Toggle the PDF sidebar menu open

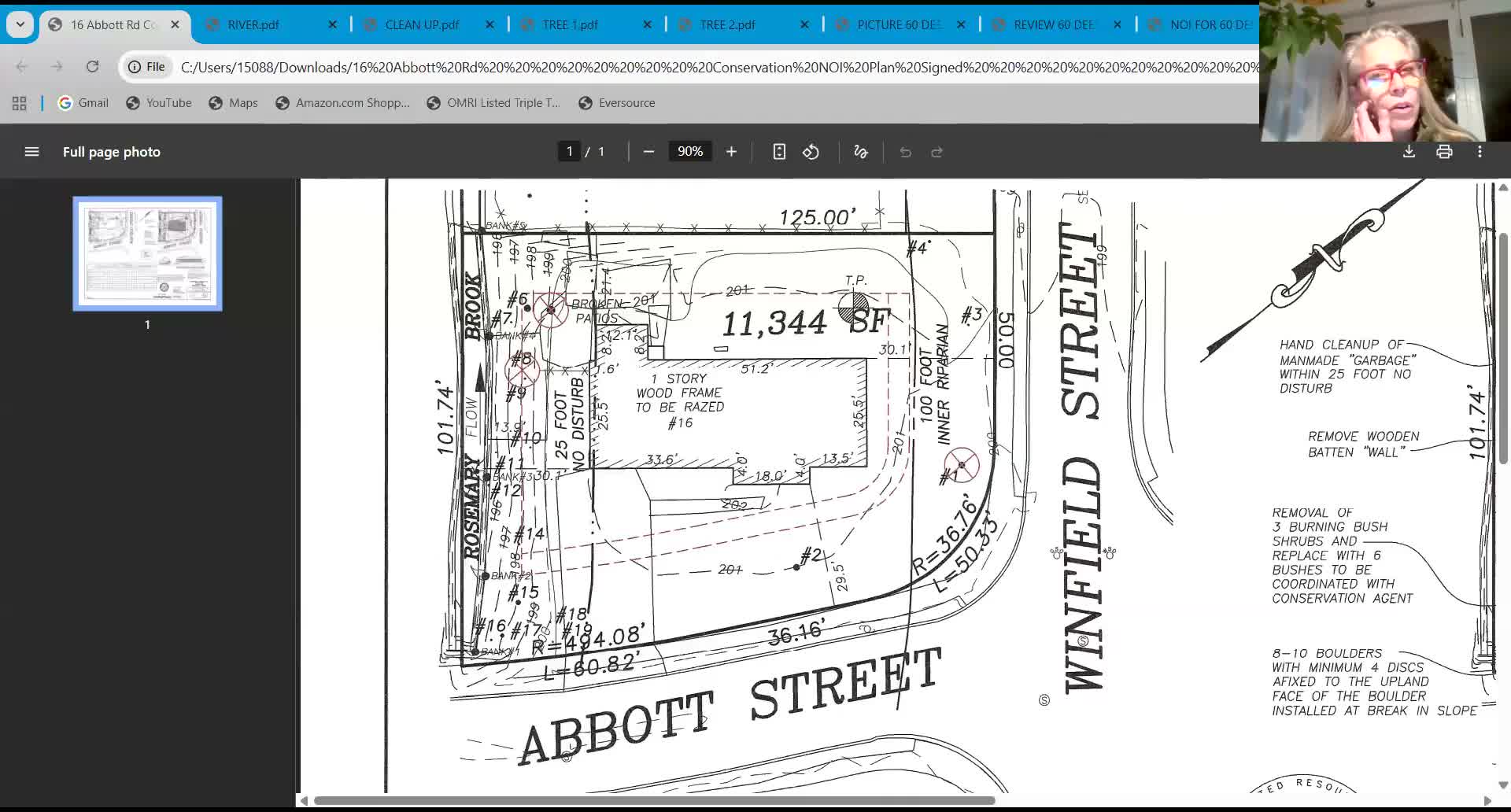pos(31,151)
